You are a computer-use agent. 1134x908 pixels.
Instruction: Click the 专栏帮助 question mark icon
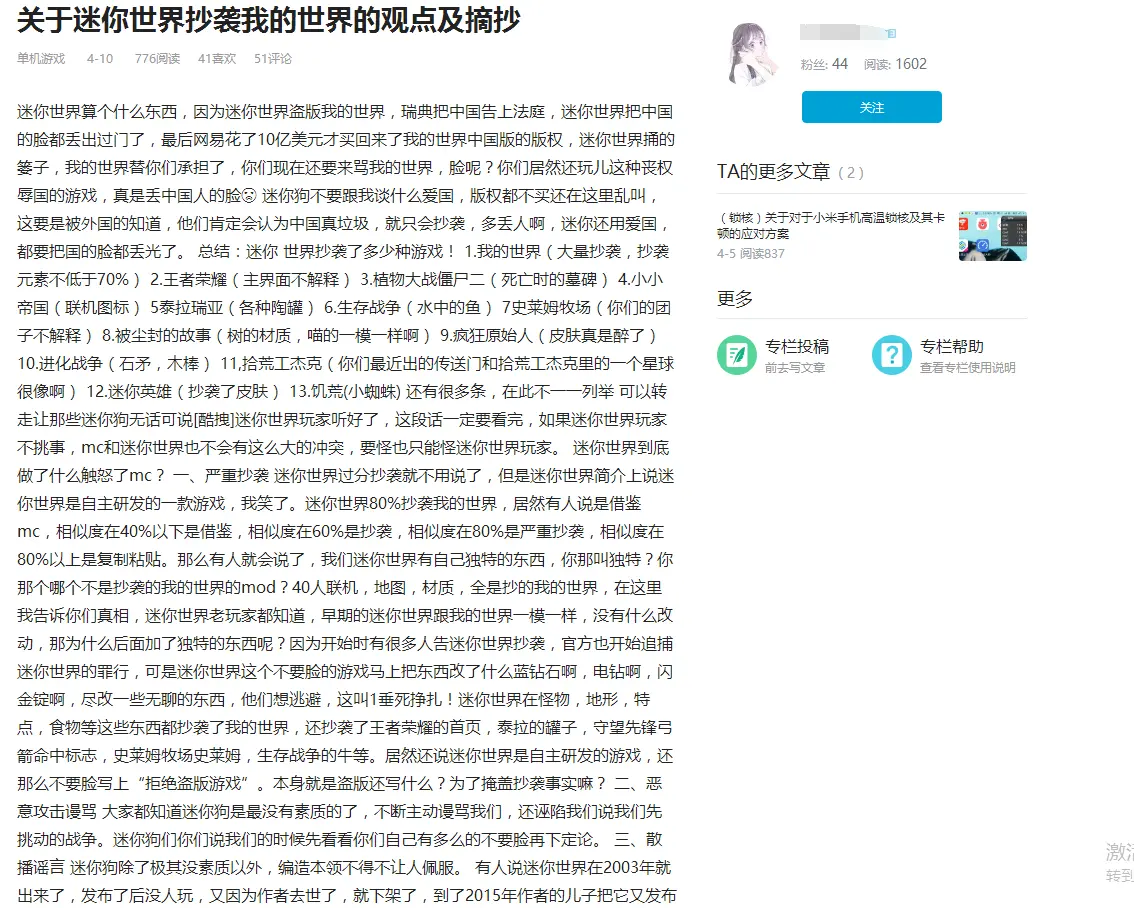pyautogui.click(x=891, y=355)
